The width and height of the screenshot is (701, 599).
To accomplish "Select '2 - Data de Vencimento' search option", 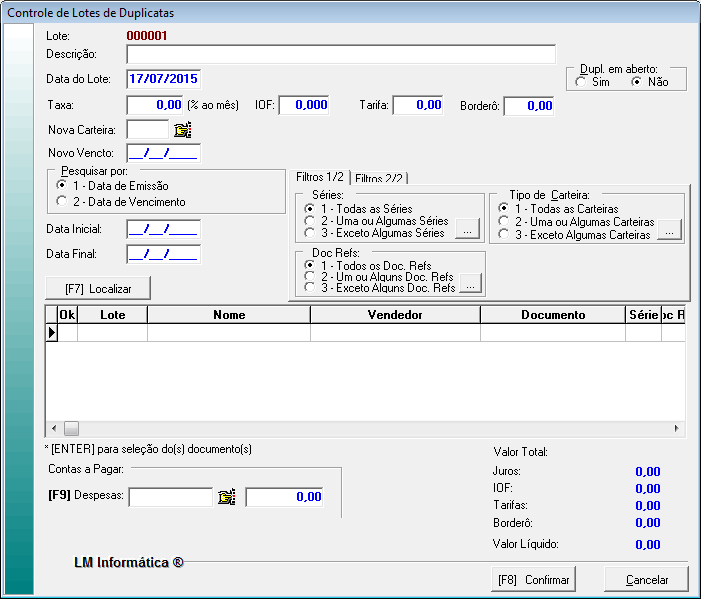I will (x=62, y=202).
